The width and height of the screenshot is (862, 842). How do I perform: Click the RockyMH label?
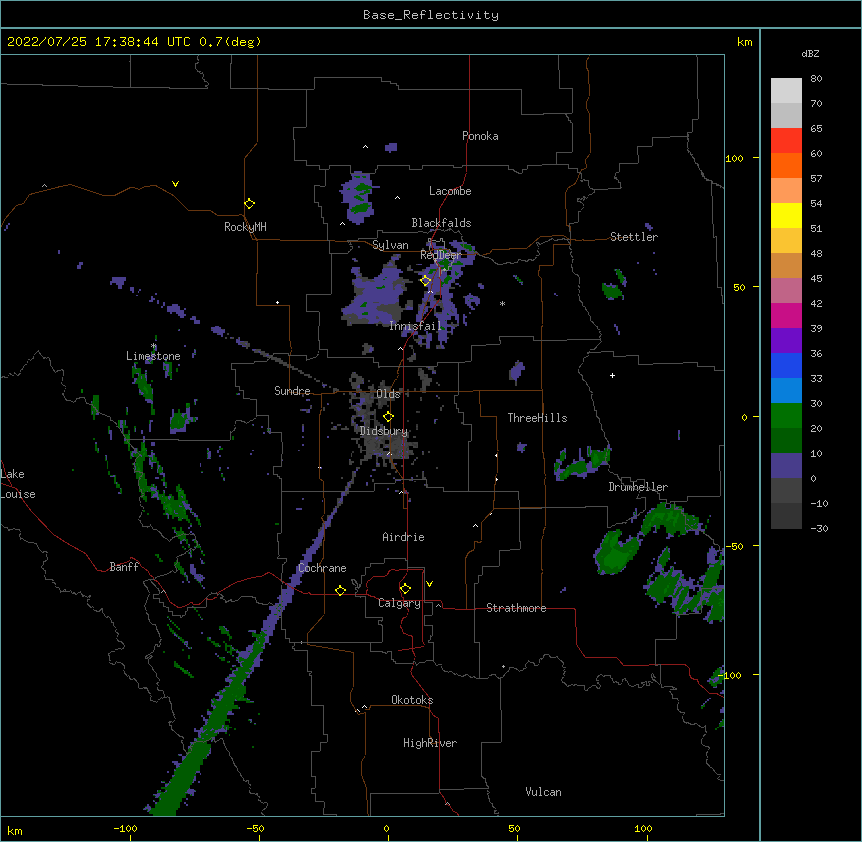(x=245, y=226)
